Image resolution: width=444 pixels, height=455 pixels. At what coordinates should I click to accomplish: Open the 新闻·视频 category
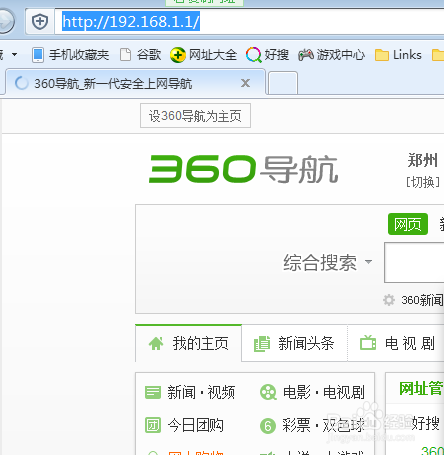coord(201,392)
